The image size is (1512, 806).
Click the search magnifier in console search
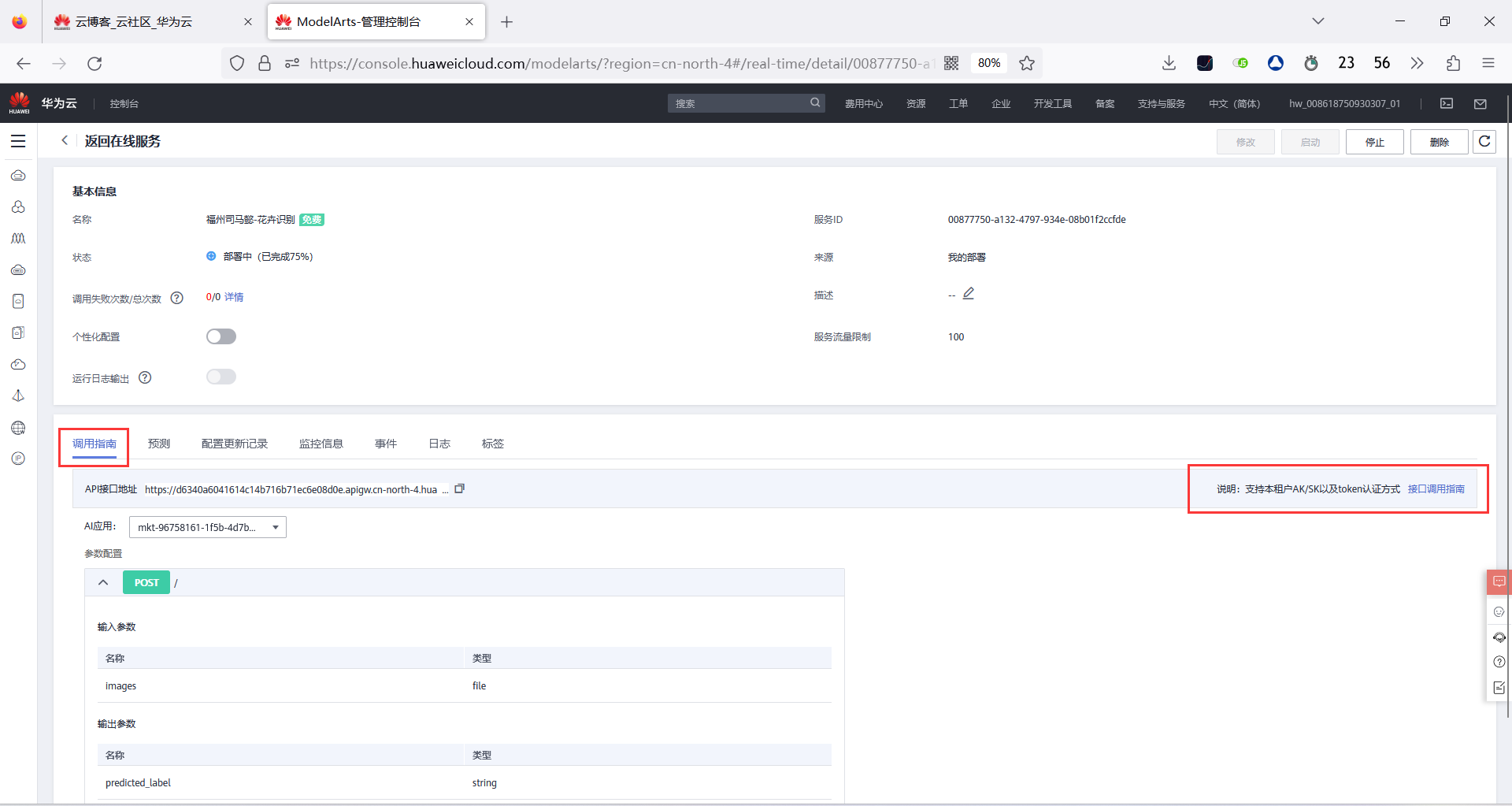click(815, 102)
